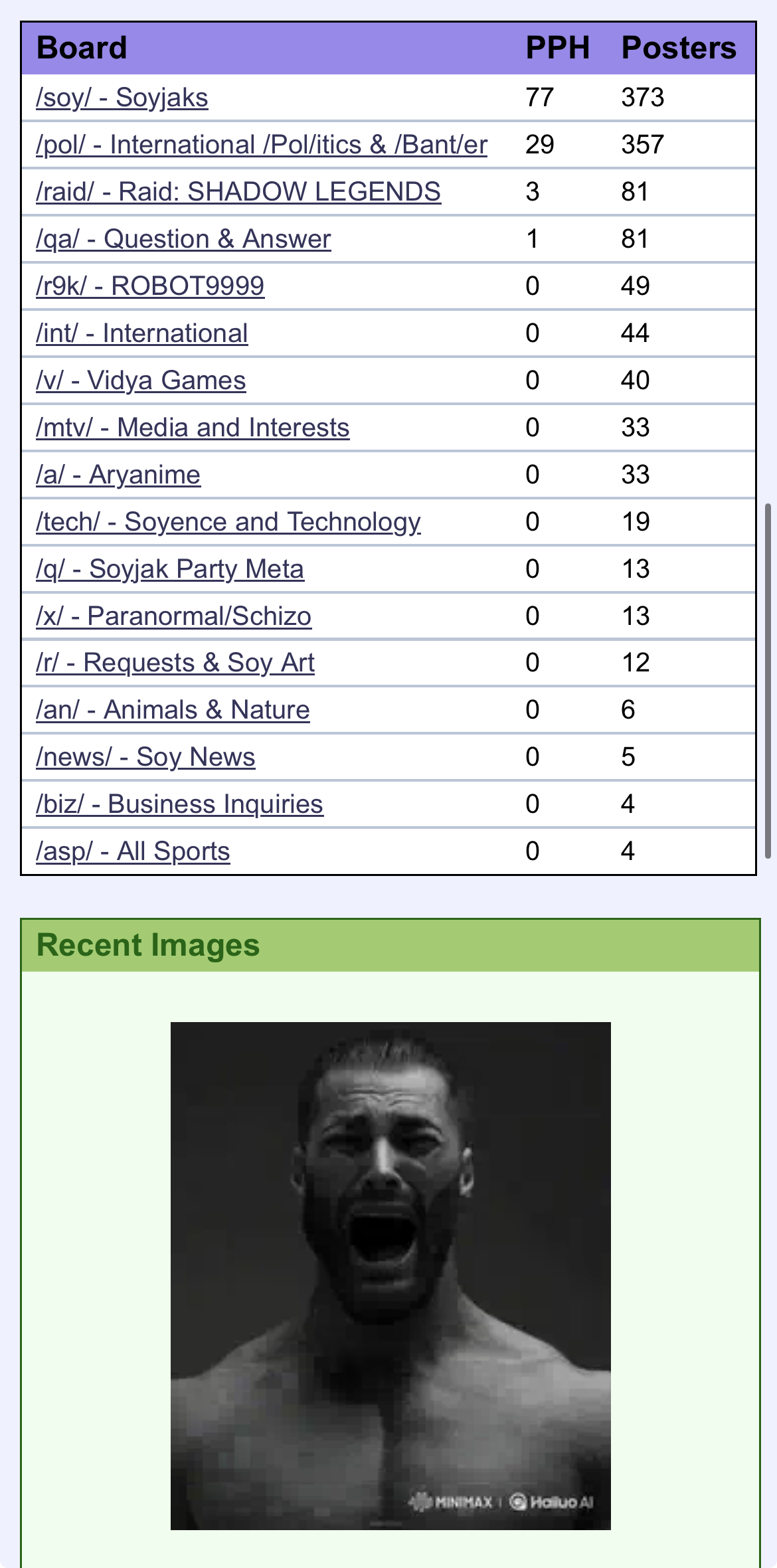Image resolution: width=777 pixels, height=1568 pixels.
Task: Click the page's vertical scrollbar thumb
Action: (768, 681)
